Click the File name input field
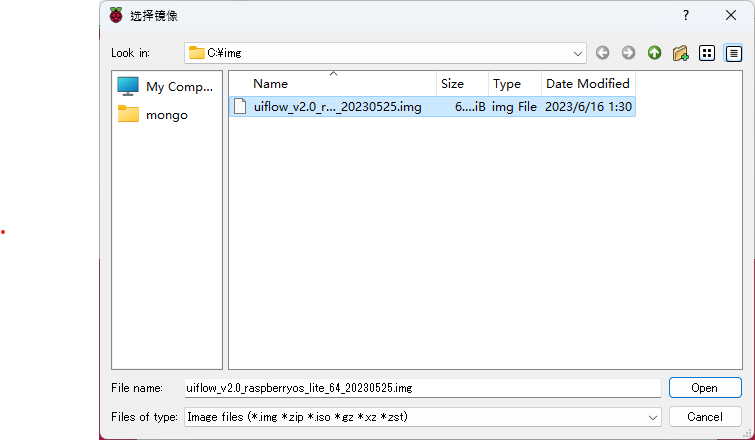This screenshot has width=755, height=440. click(422, 388)
